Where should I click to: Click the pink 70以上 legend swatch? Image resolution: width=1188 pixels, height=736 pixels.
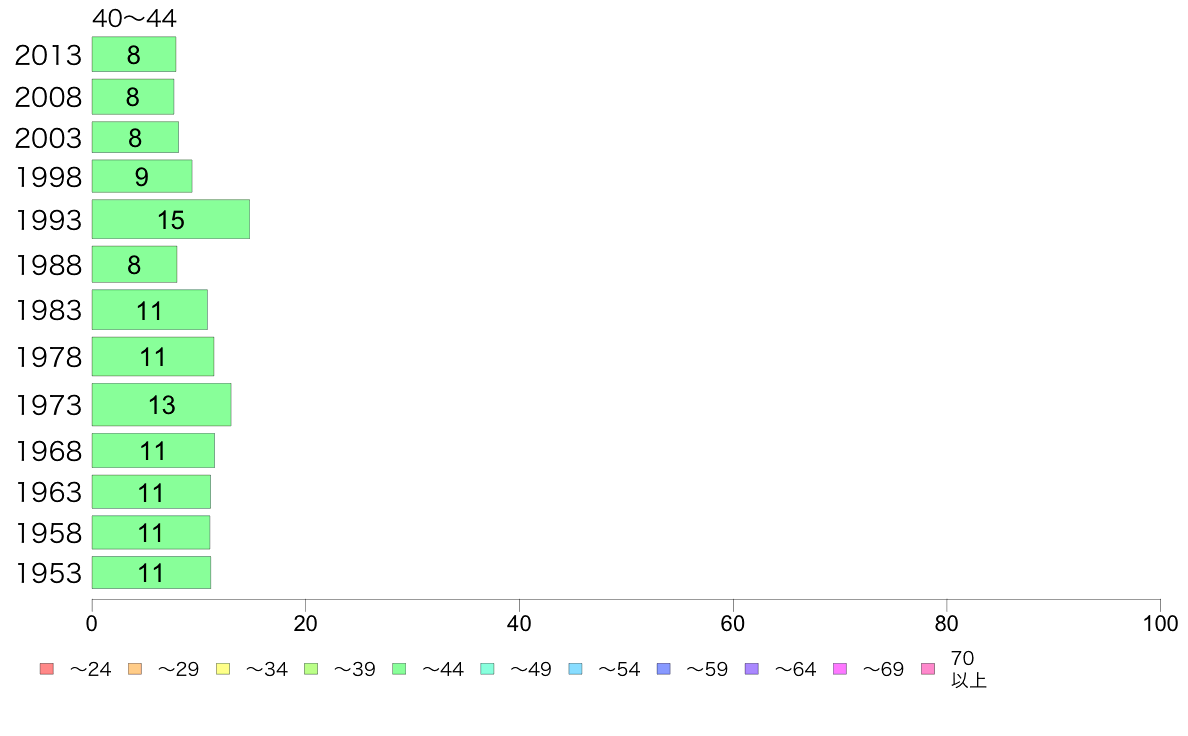coord(928,669)
